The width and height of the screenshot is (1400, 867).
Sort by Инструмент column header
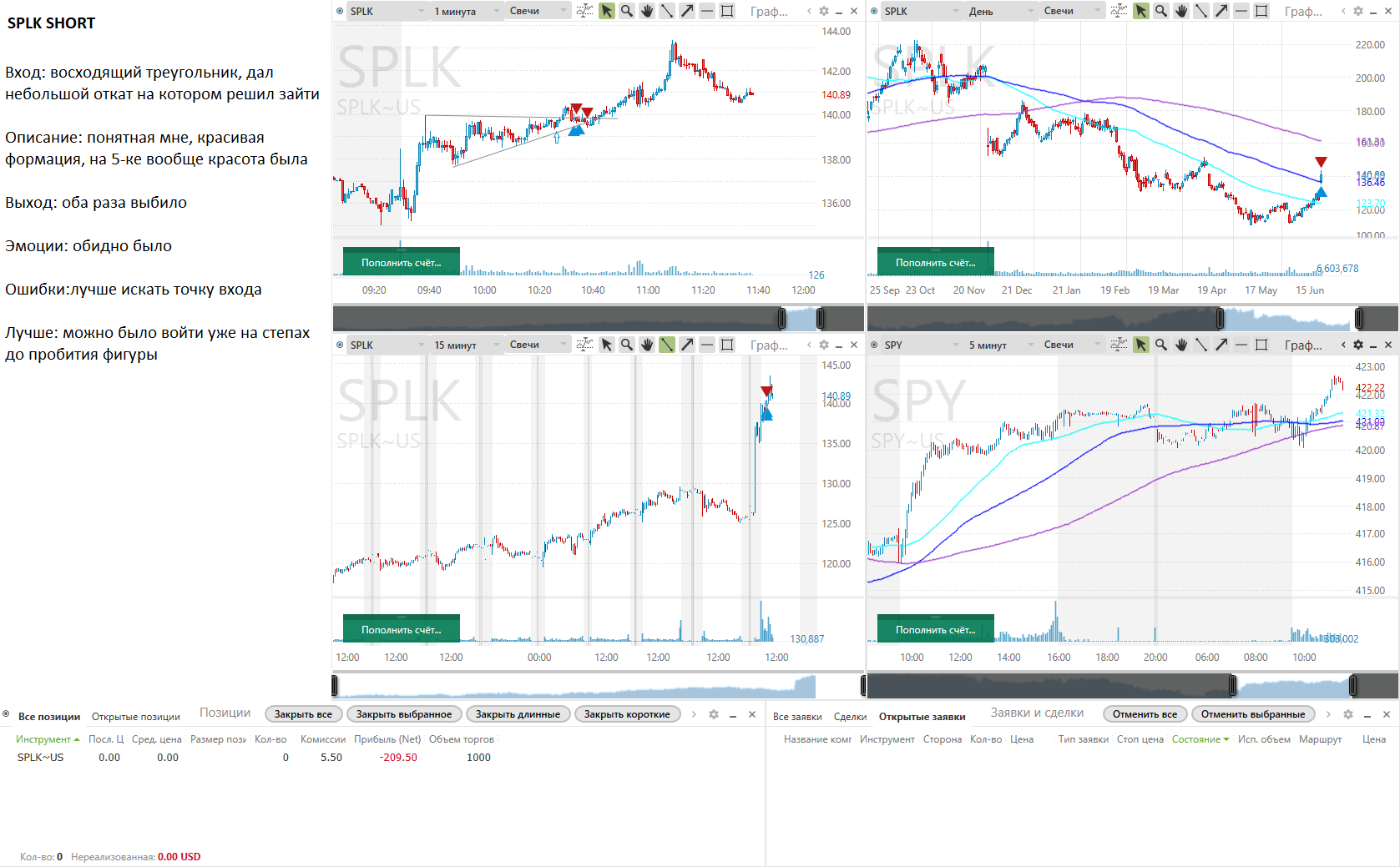[x=48, y=739]
